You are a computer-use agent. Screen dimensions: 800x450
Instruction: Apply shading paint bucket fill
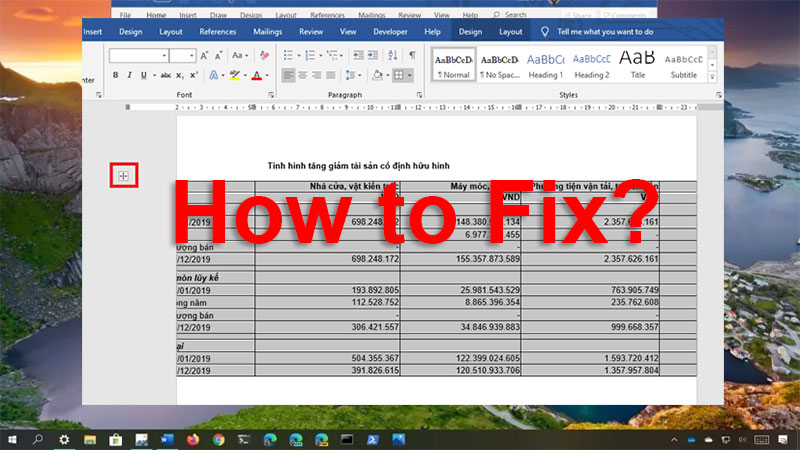coord(378,75)
